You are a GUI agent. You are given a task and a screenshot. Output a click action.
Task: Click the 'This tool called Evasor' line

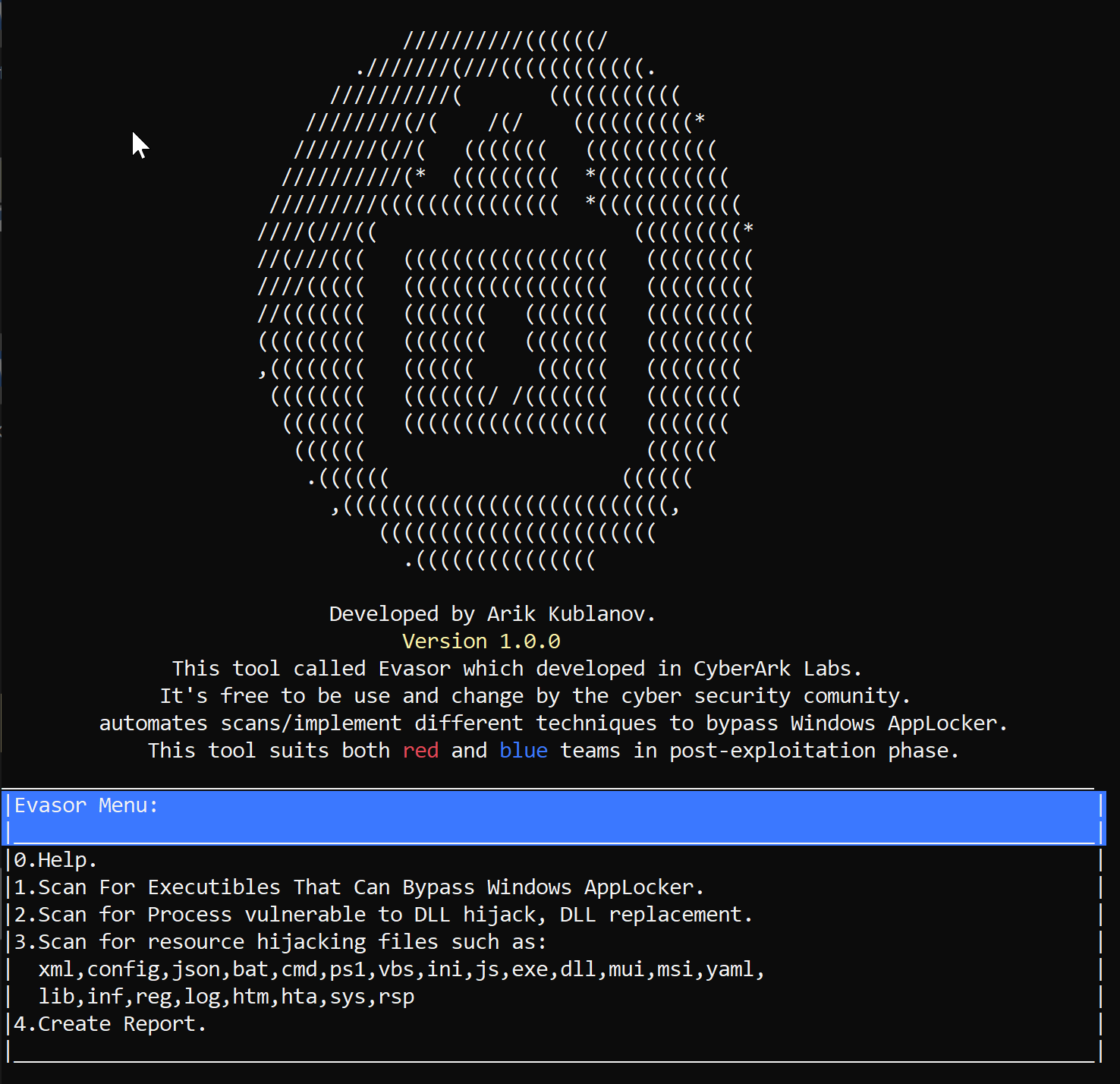pos(517,669)
